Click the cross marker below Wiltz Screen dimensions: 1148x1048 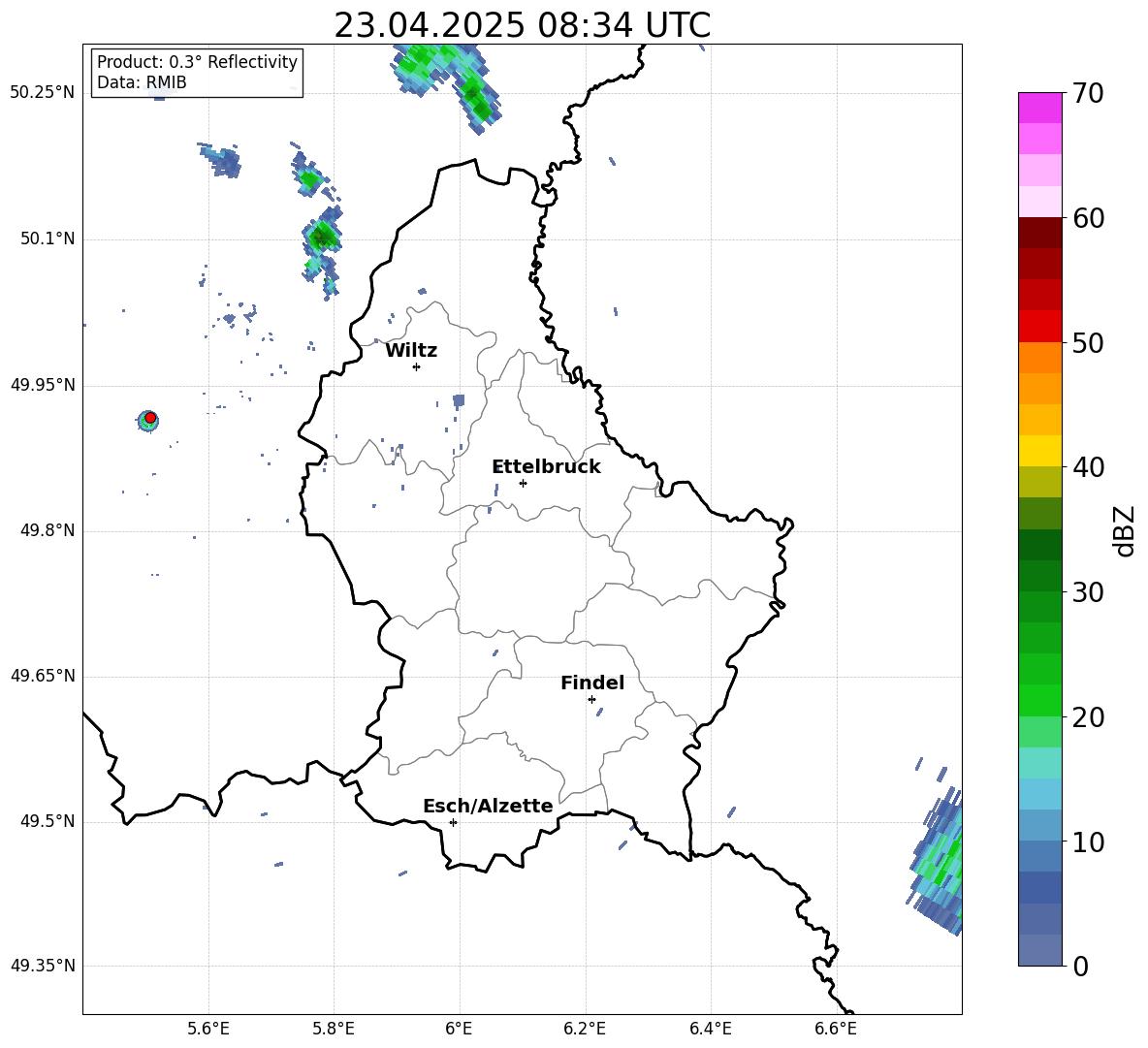(x=417, y=366)
